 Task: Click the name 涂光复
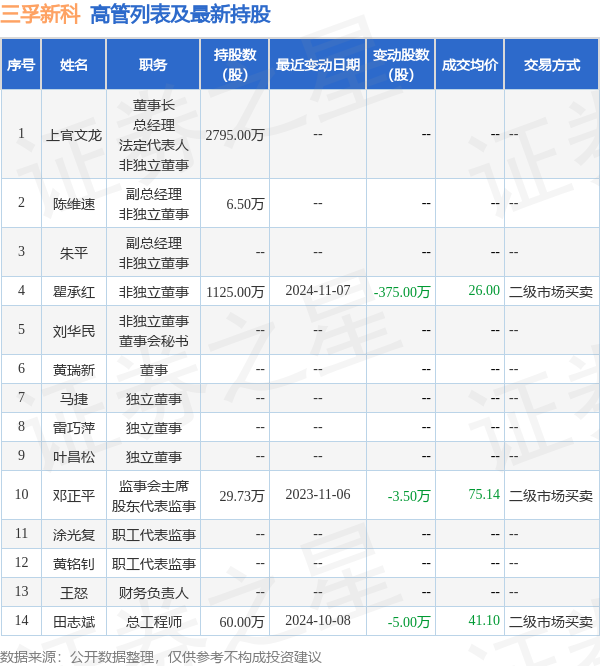[74, 535]
